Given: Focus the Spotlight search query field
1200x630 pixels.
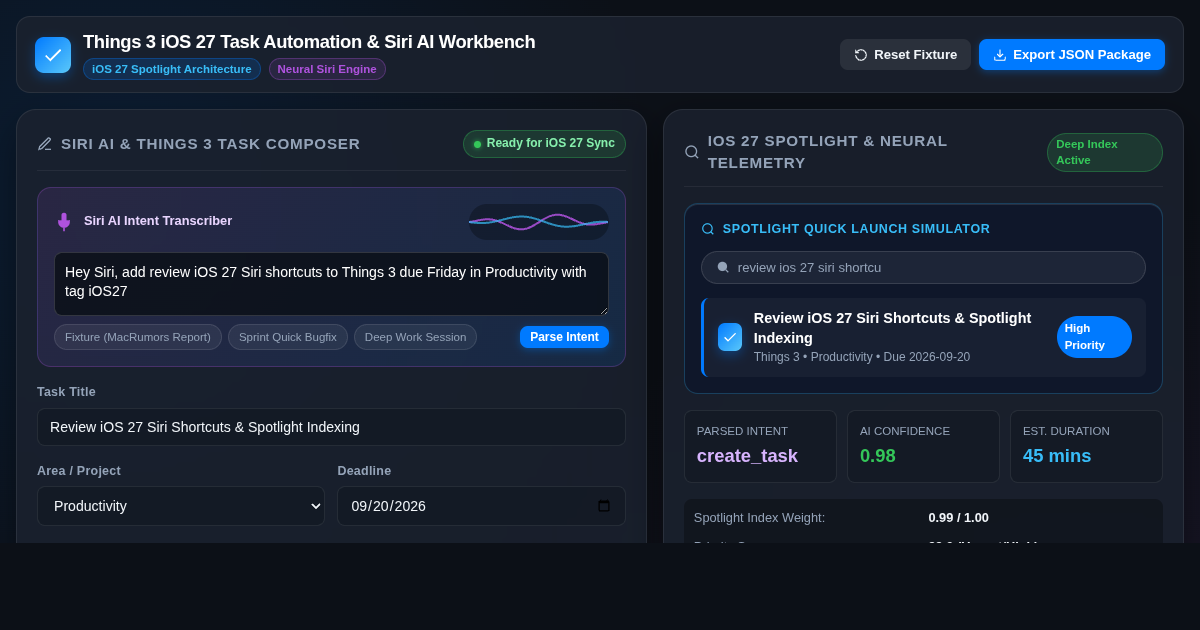Looking at the screenshot, I should tap(923, 268).
